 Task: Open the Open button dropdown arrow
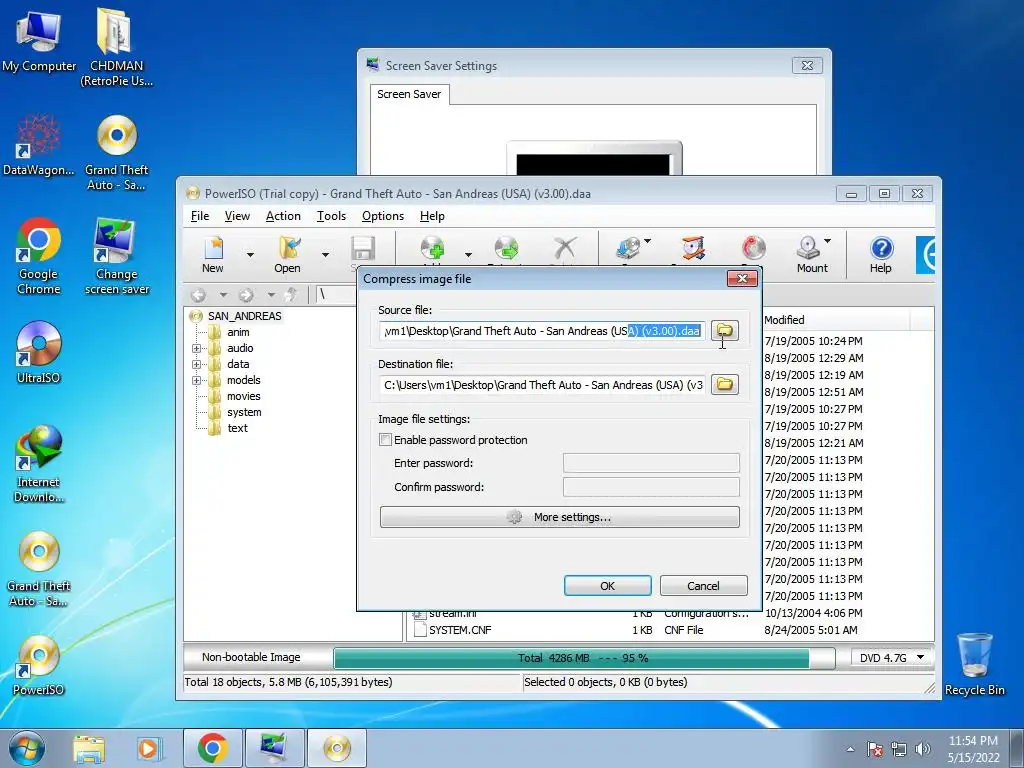(x=325, y=255)
